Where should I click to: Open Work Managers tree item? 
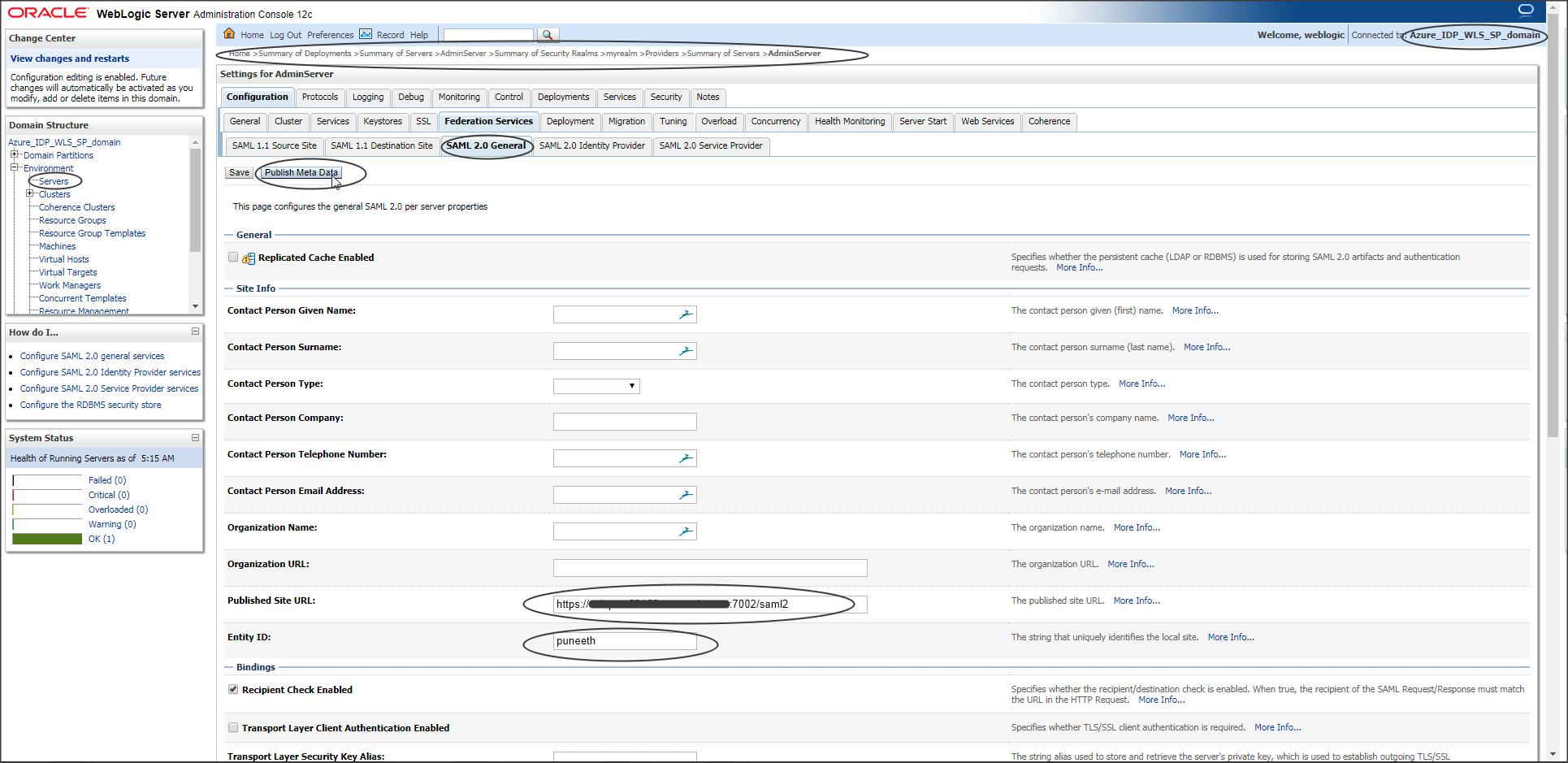pos(70,285)
